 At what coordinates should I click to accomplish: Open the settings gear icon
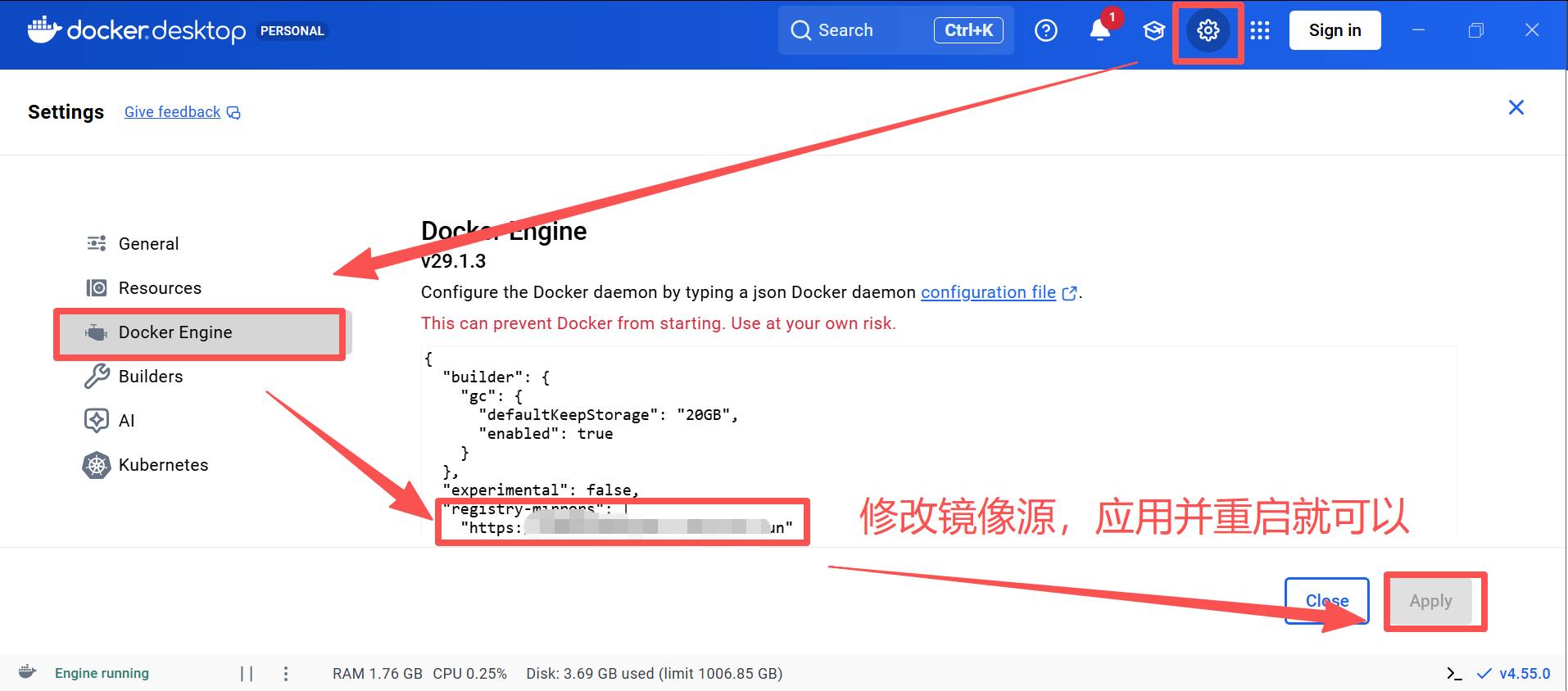click(1208, 31)
